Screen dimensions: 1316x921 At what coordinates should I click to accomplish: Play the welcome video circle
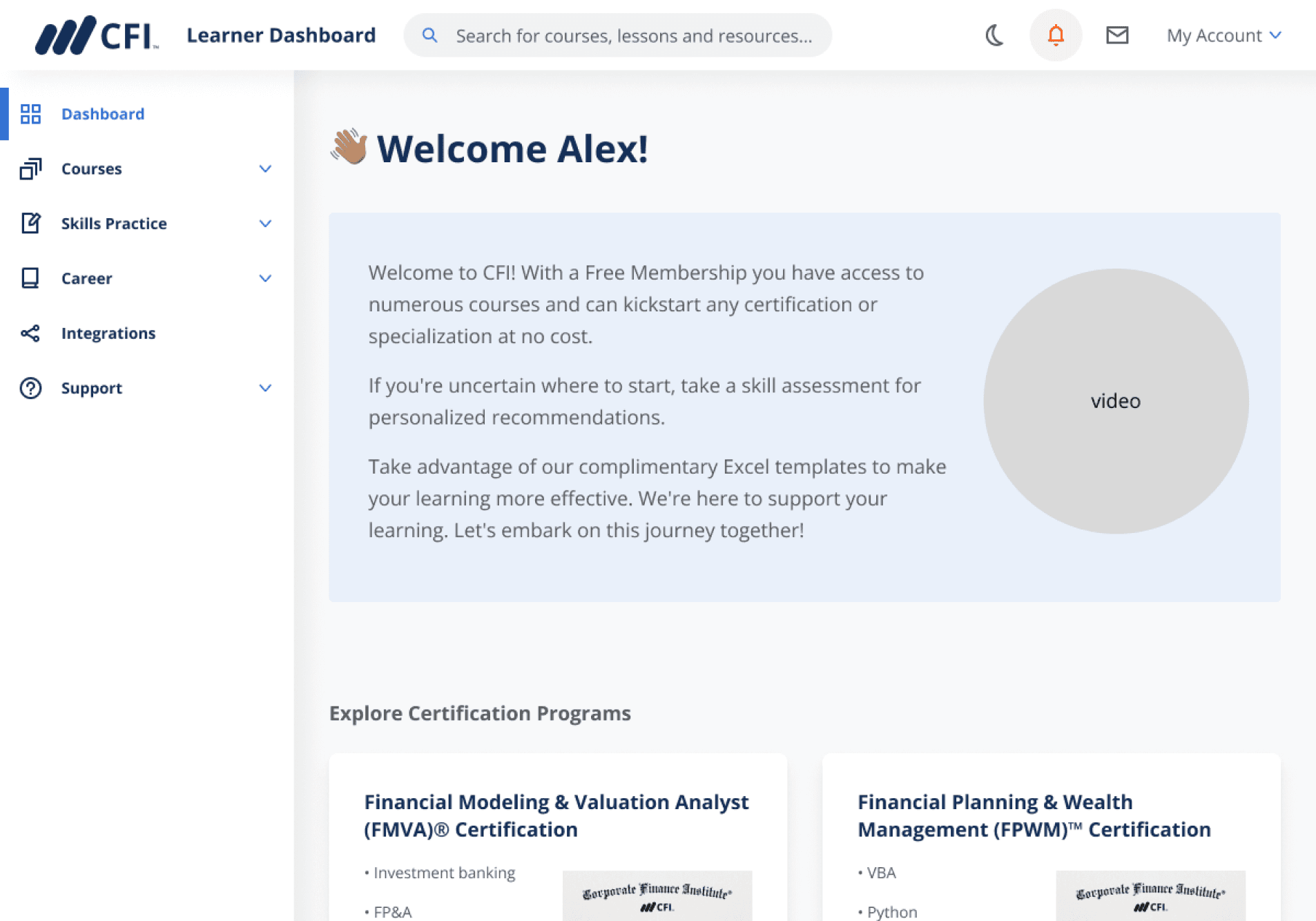[1116, 400]
